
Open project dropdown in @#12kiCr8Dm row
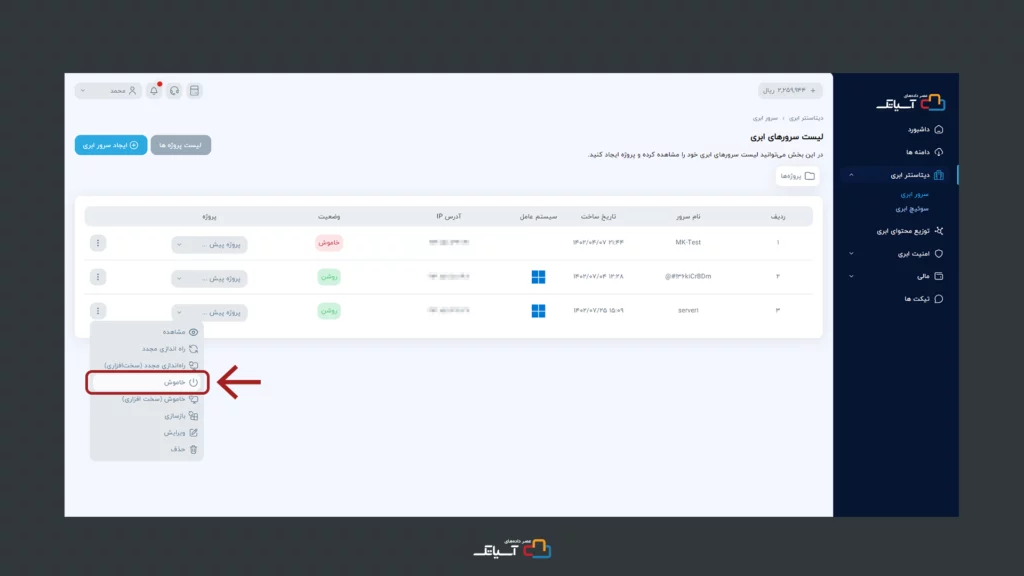click(x=209, y=278)
